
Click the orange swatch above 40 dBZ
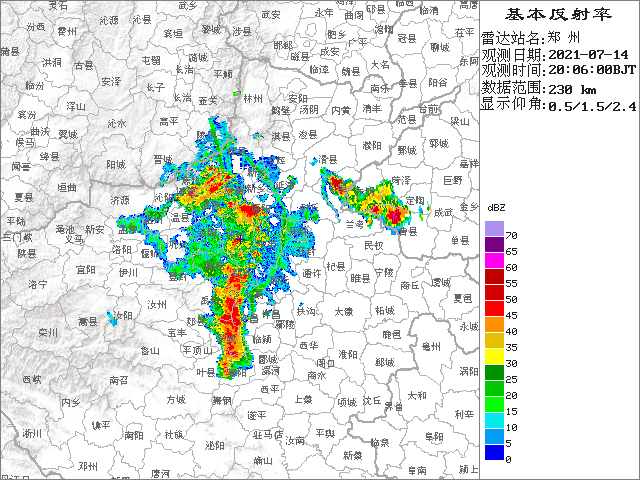(494, 325)
